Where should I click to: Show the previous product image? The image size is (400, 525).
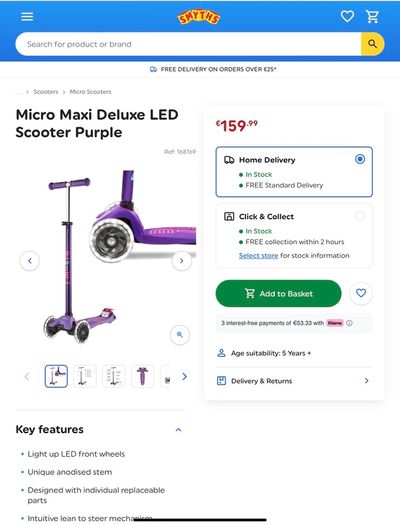click(30, 260)
